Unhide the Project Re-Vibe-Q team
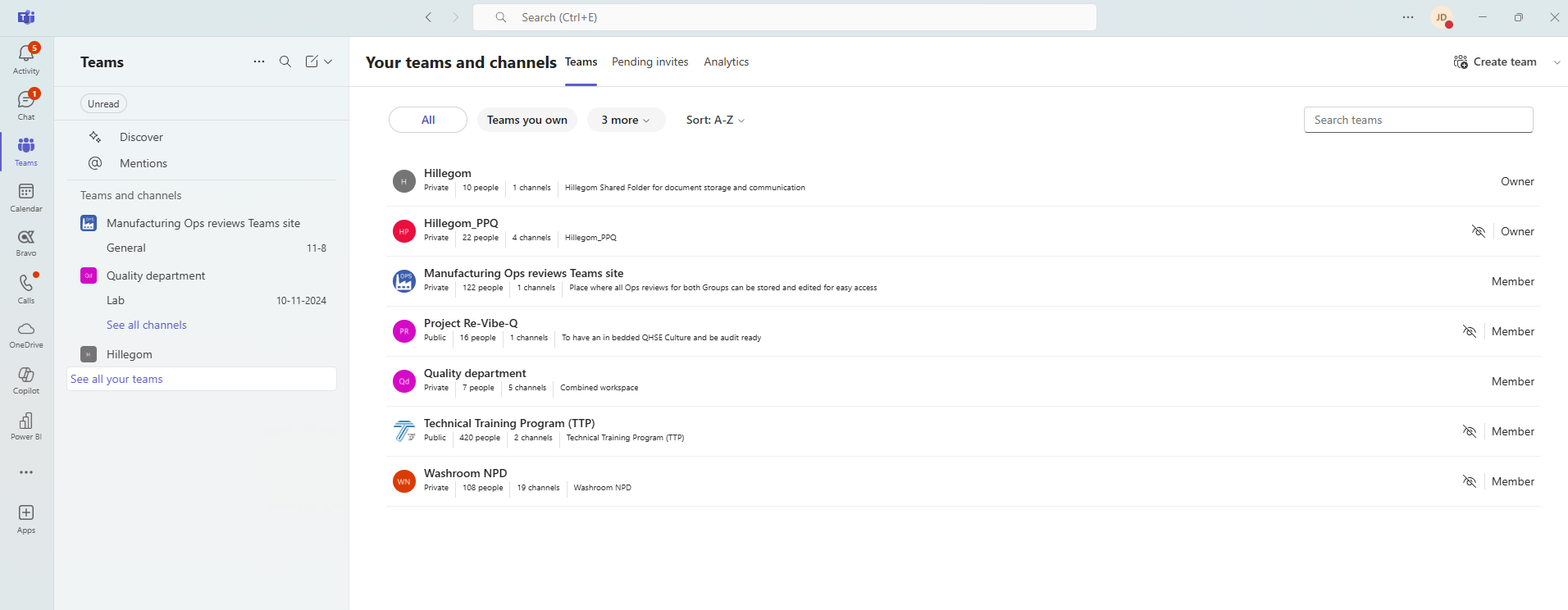 pyautogui.click(x=1470, y=331)
